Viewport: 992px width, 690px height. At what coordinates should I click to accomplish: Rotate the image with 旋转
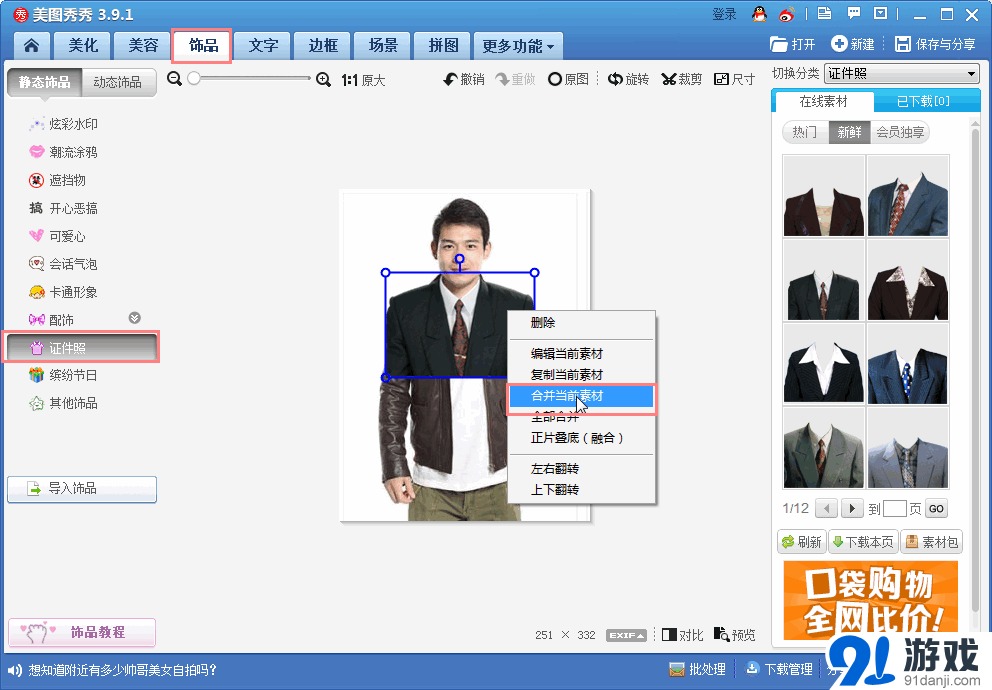click(x=628, y=80)
